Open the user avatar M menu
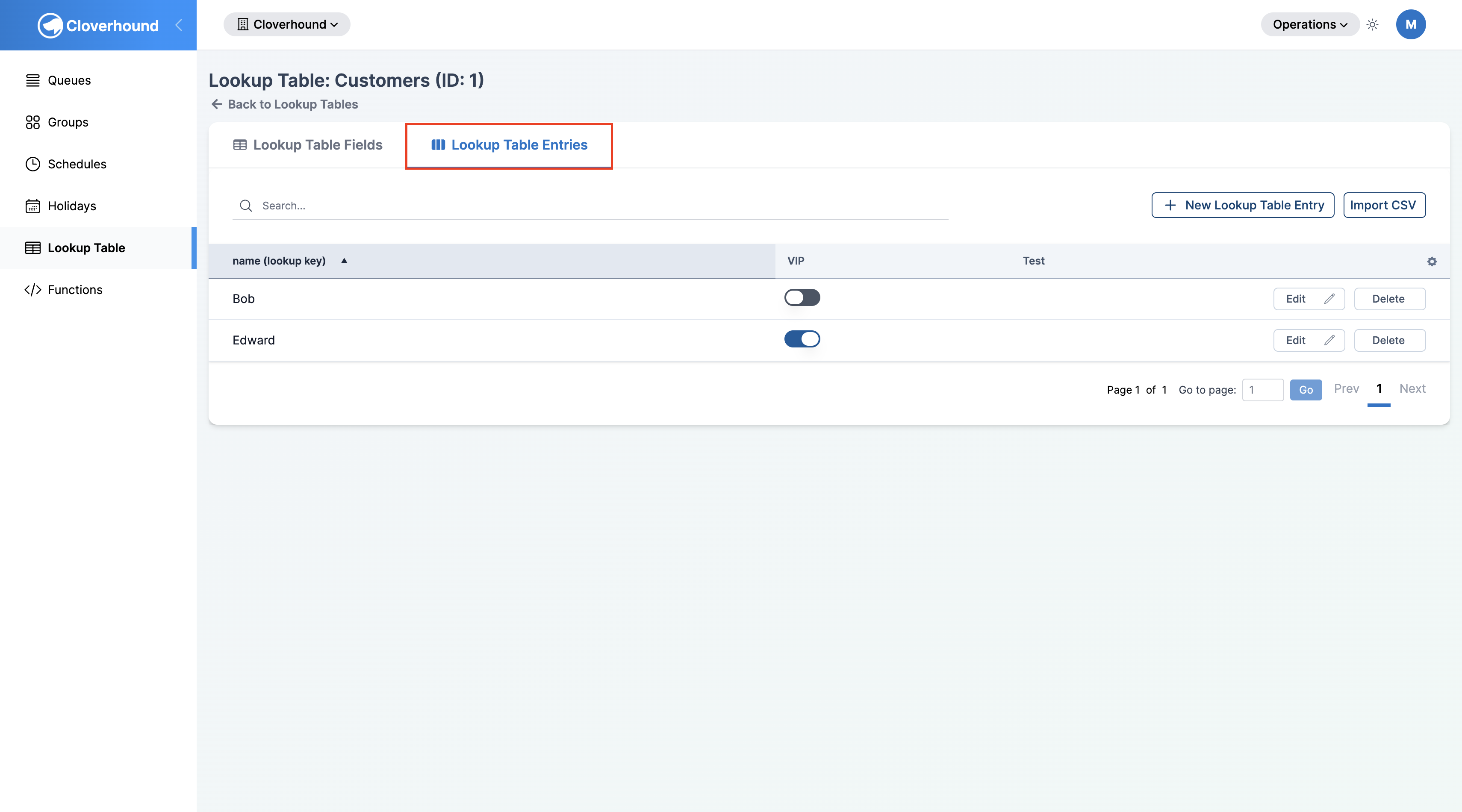The height and width of the screenshot is (812, 1462). [1410, 24]
